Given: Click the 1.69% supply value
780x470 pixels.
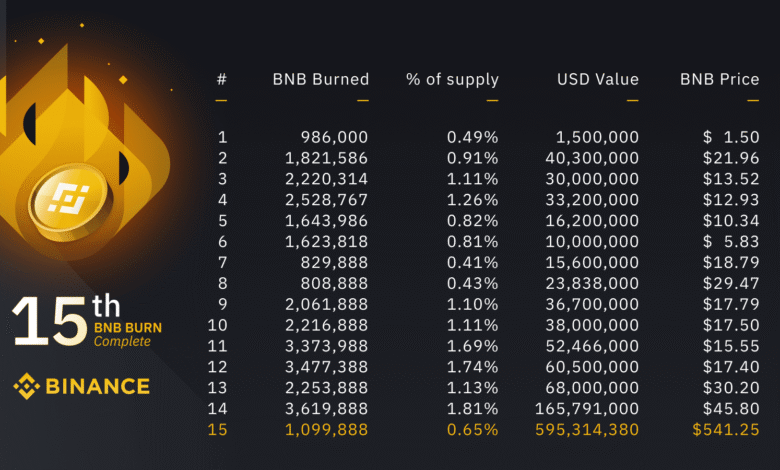Looking at the screenshot, I should tap(473, 346).
